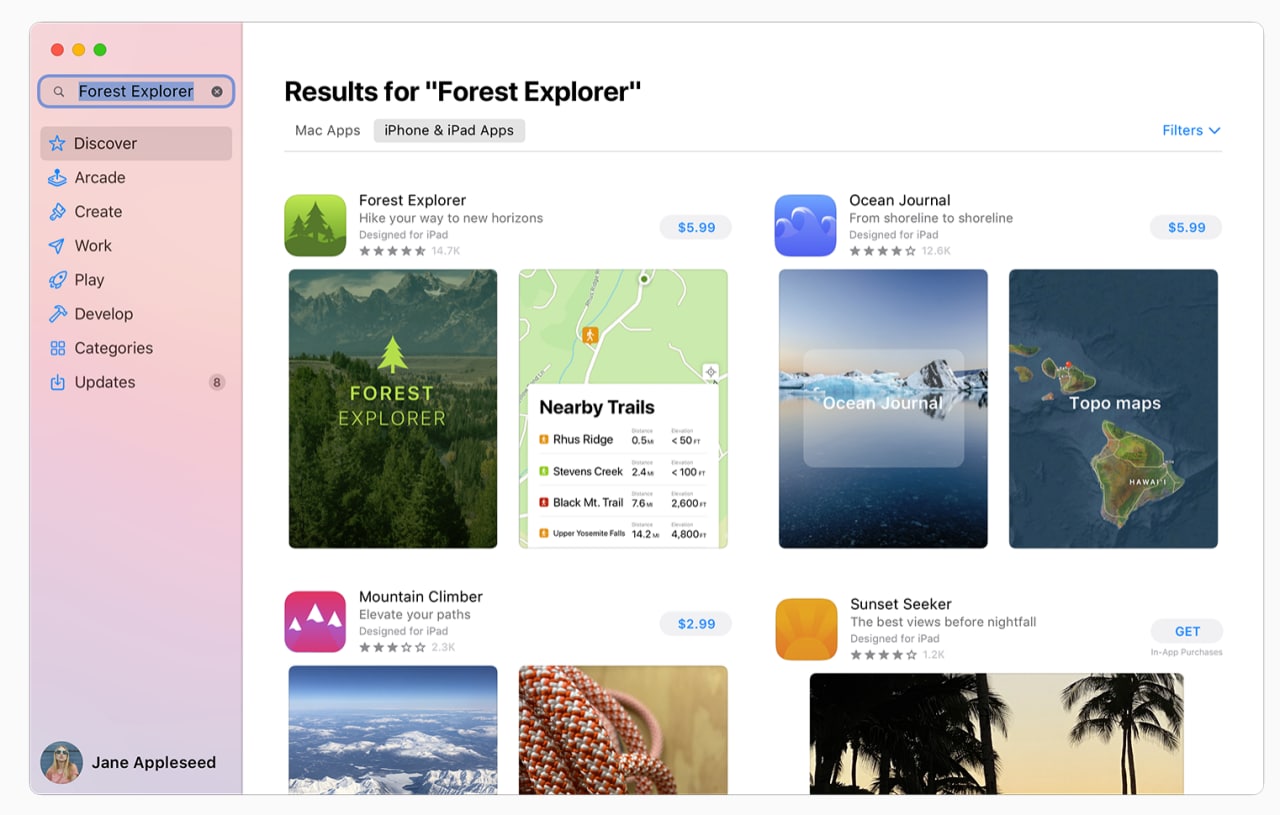Click the GET button for Sunset Seeker
The width and height of the screenshot is (1280, 815).
1187,631
